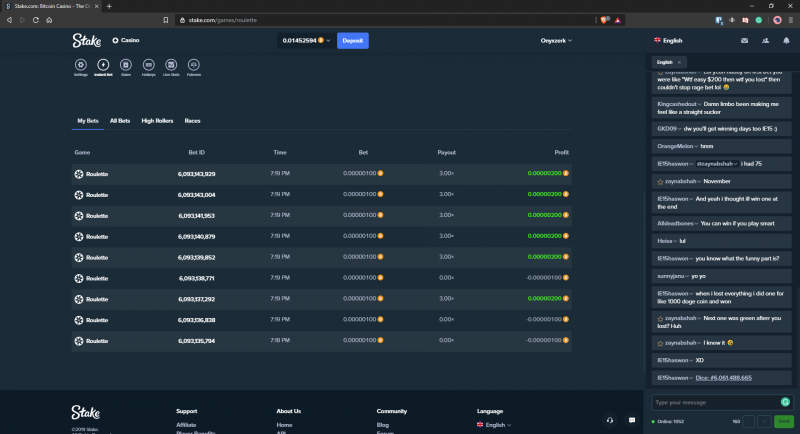Click the Grammarly icon in chat input
Image resolution: width=800 pixels, height=434 pixels.
pos(785,402)
